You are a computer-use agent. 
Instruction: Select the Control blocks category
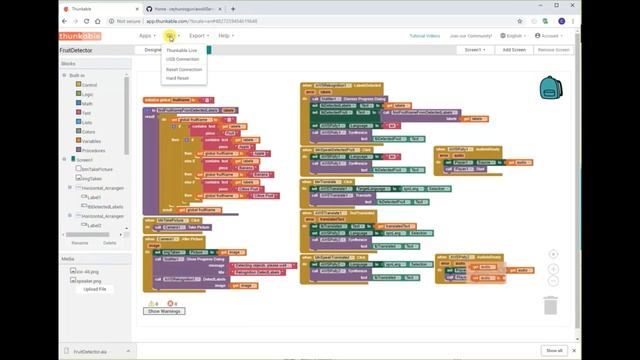pos(86,85)
